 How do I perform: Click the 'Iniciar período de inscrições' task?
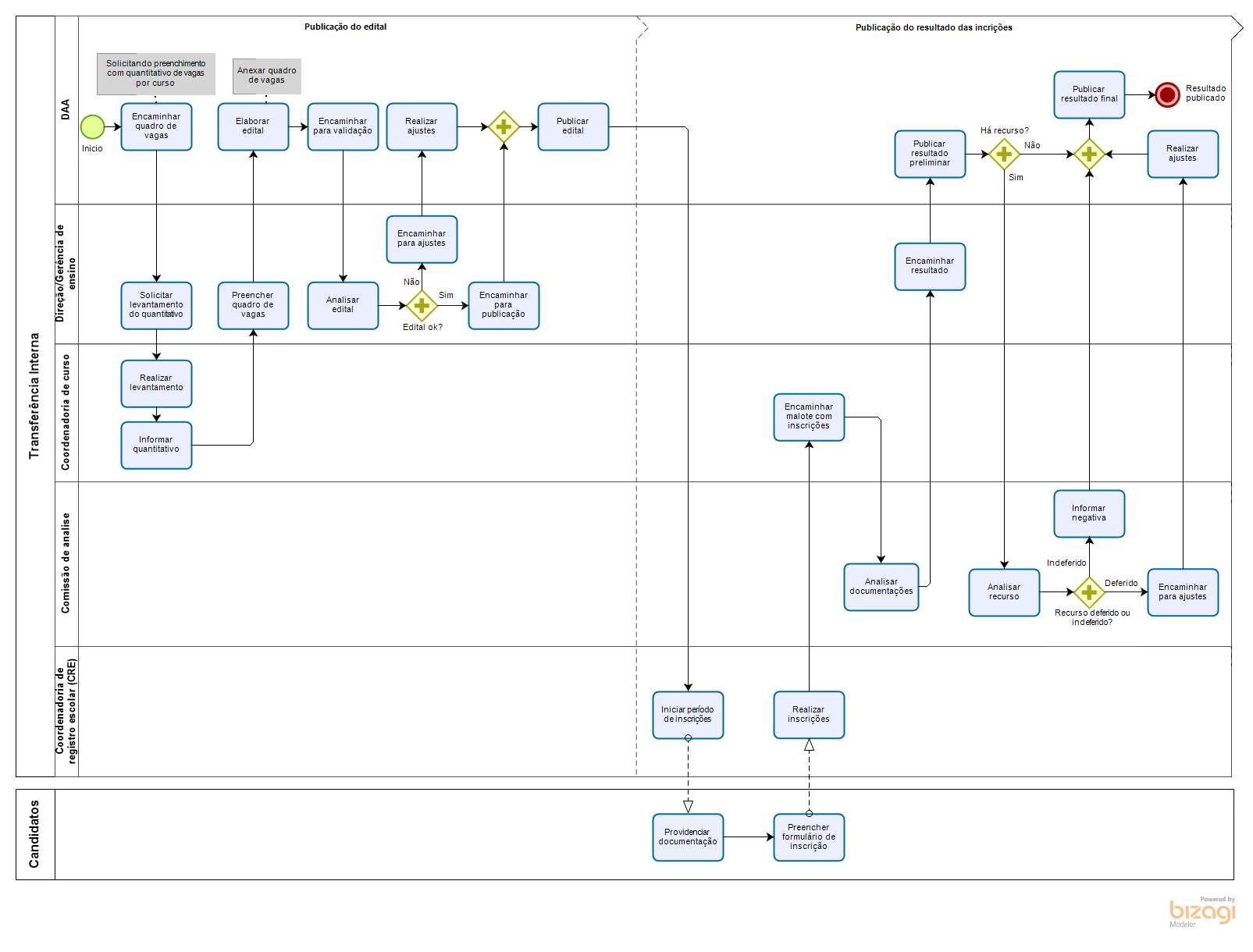pyautogui.click(x=688, y=715)
